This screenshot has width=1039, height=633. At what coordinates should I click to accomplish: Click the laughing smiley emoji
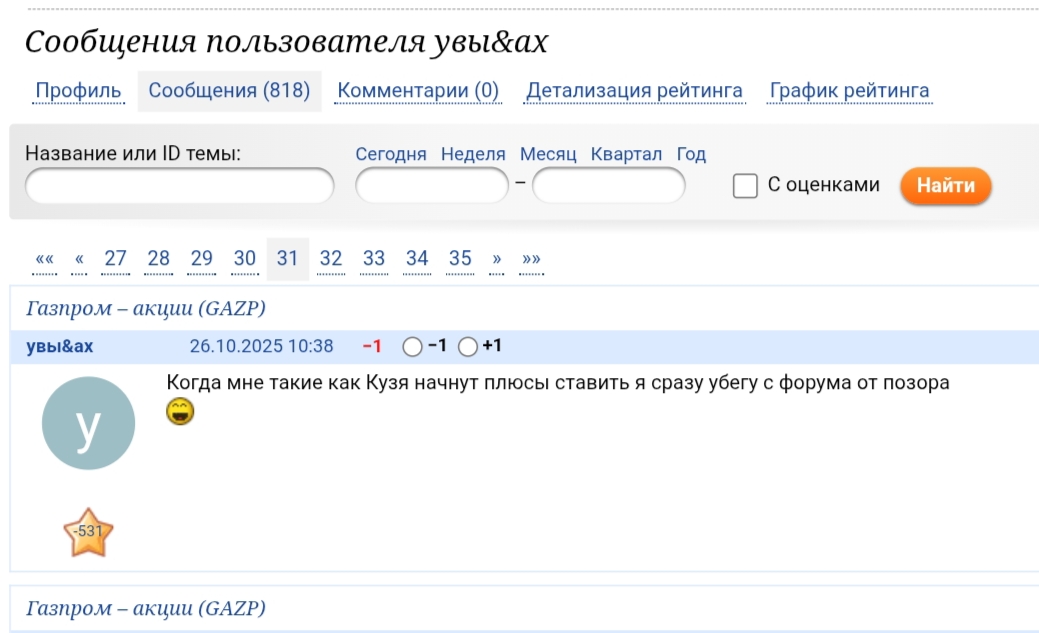(x=180, y=412)
